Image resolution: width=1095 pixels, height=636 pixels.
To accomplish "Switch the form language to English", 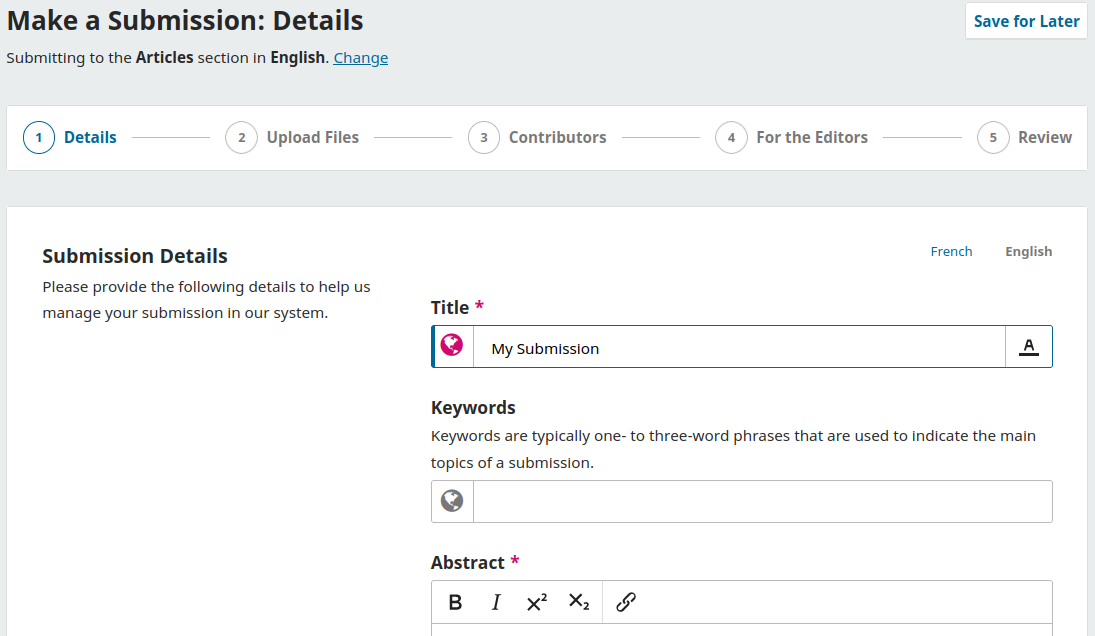I will 1029,251.
